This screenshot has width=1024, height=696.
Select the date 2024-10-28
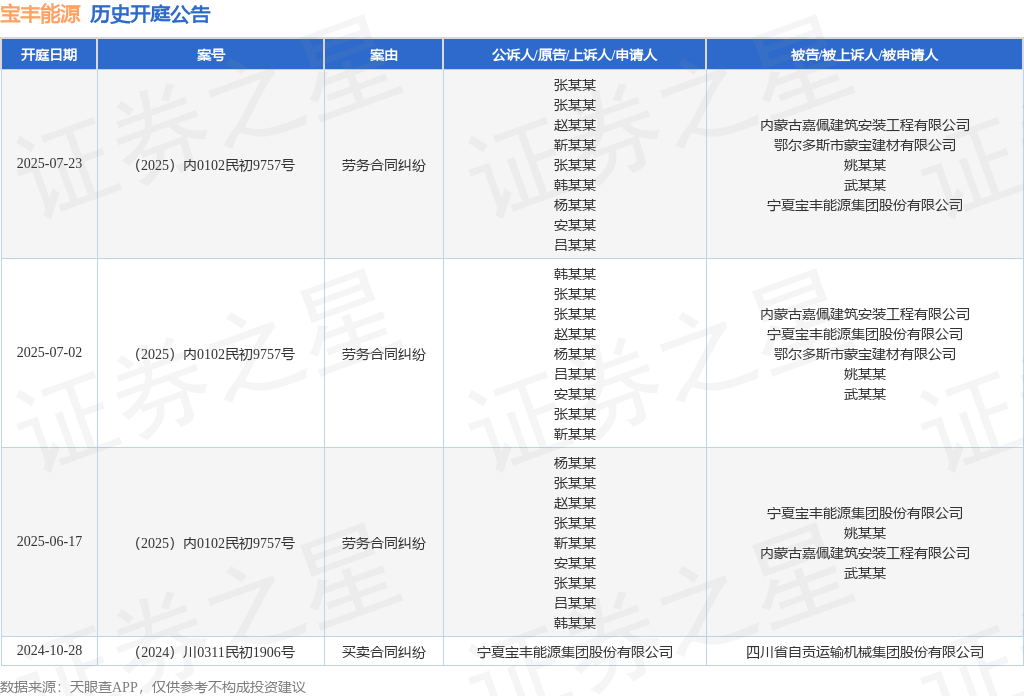(50, 650)
